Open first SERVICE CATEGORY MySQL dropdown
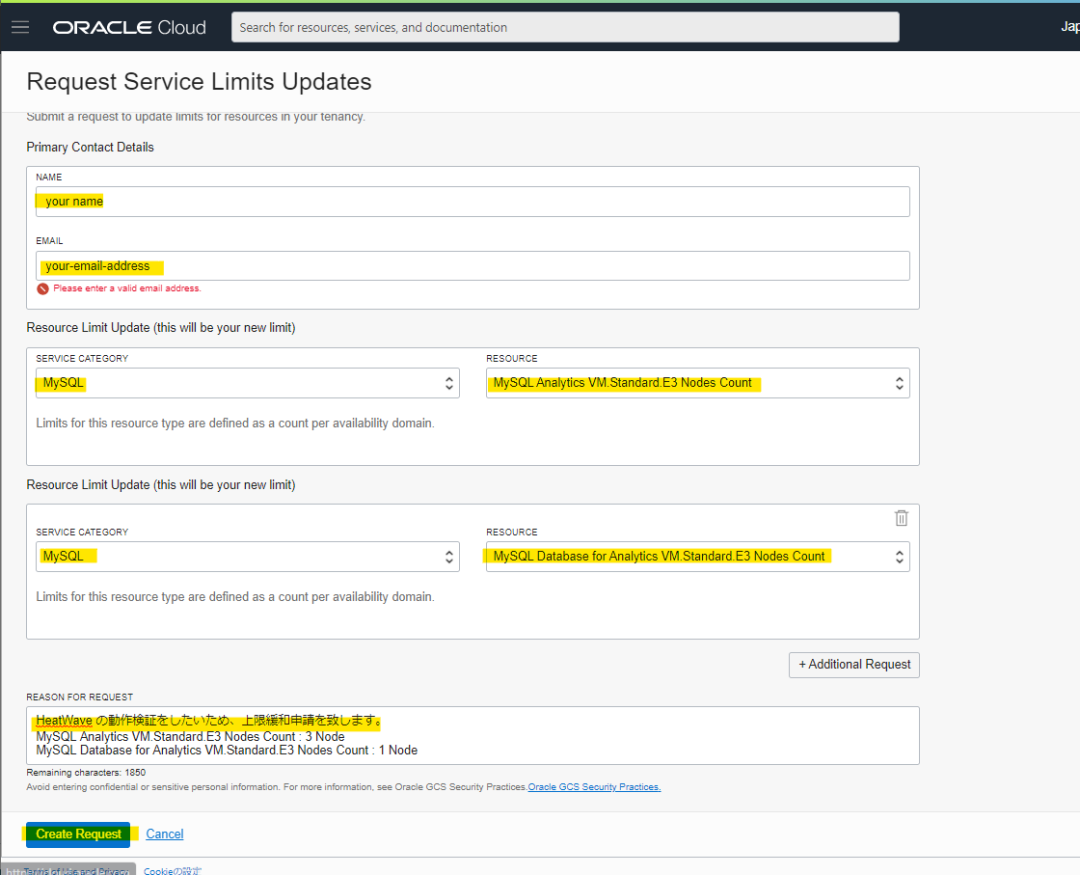1080x875 pixels. 247,383
